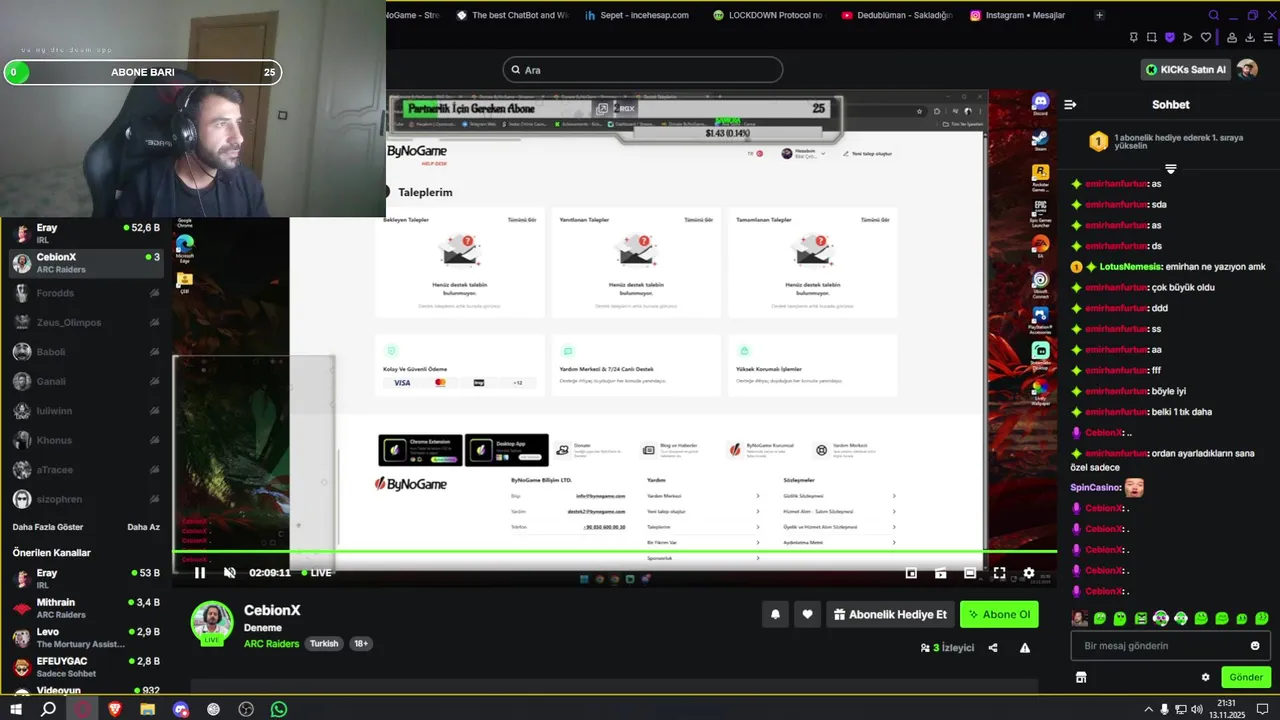This screenshot has height=720, width=1280.
Task: Click the Turkish language tag
Action: pyautogui.click(x=324, y=644)
